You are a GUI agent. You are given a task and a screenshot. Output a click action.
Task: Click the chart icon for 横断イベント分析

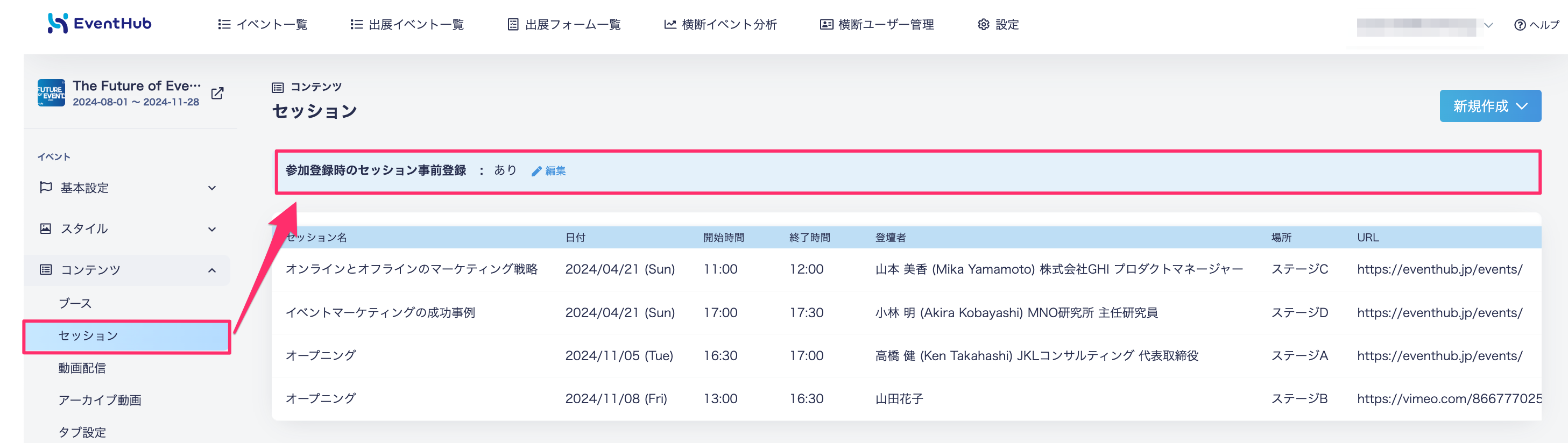(x=669, y=24)
